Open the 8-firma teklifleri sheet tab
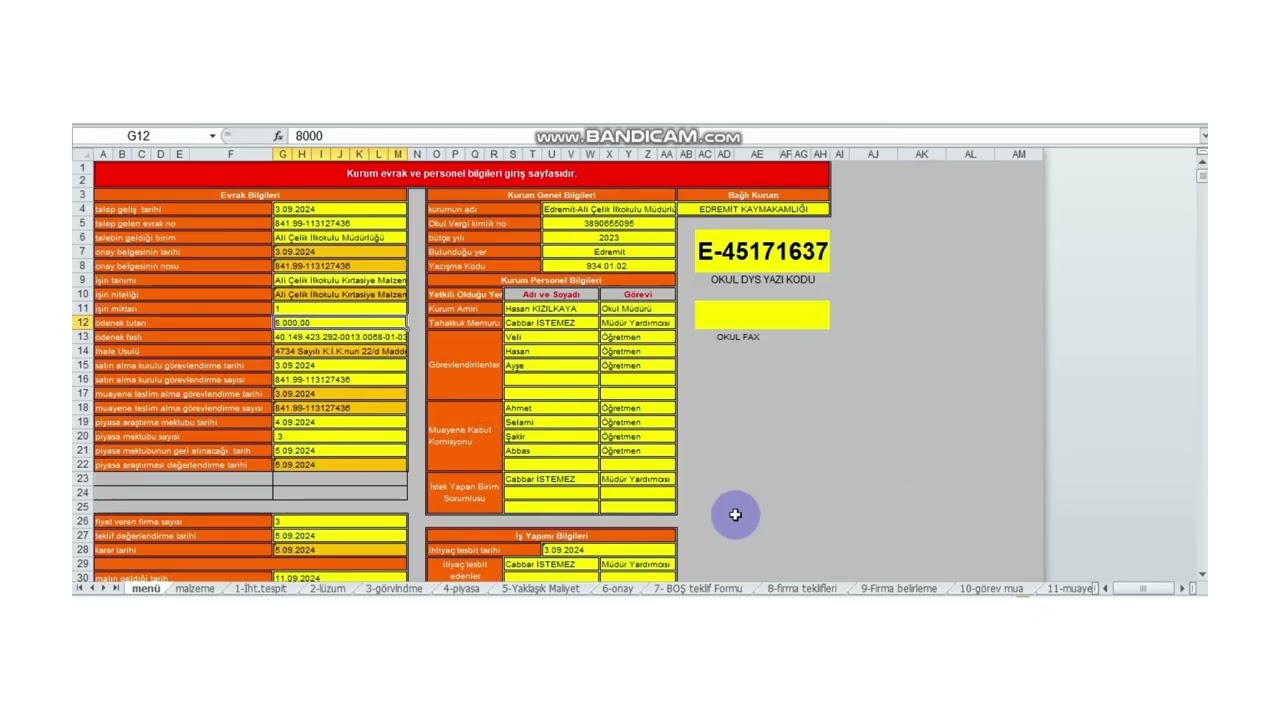Image resolution: width=1280 pixels, height=720 pixels. click(x=802, y=588)
